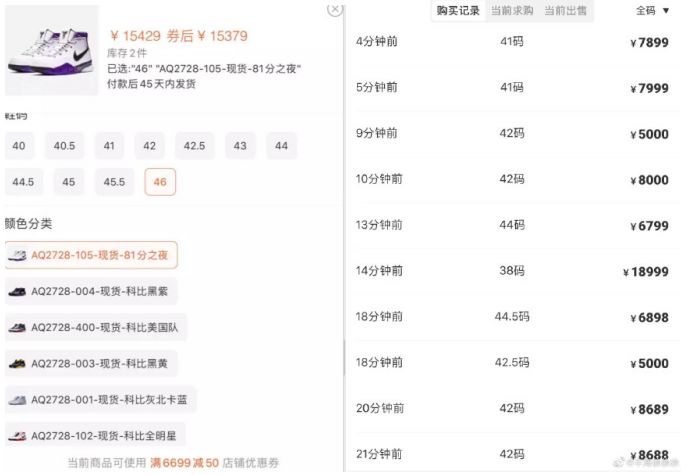This screenshot has height=475, width=692.
Task: Select shoe size 41
Action: [x=109, y=146]
